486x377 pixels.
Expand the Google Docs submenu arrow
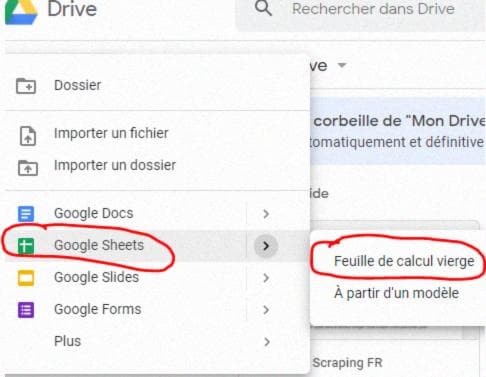coord(266,214)
